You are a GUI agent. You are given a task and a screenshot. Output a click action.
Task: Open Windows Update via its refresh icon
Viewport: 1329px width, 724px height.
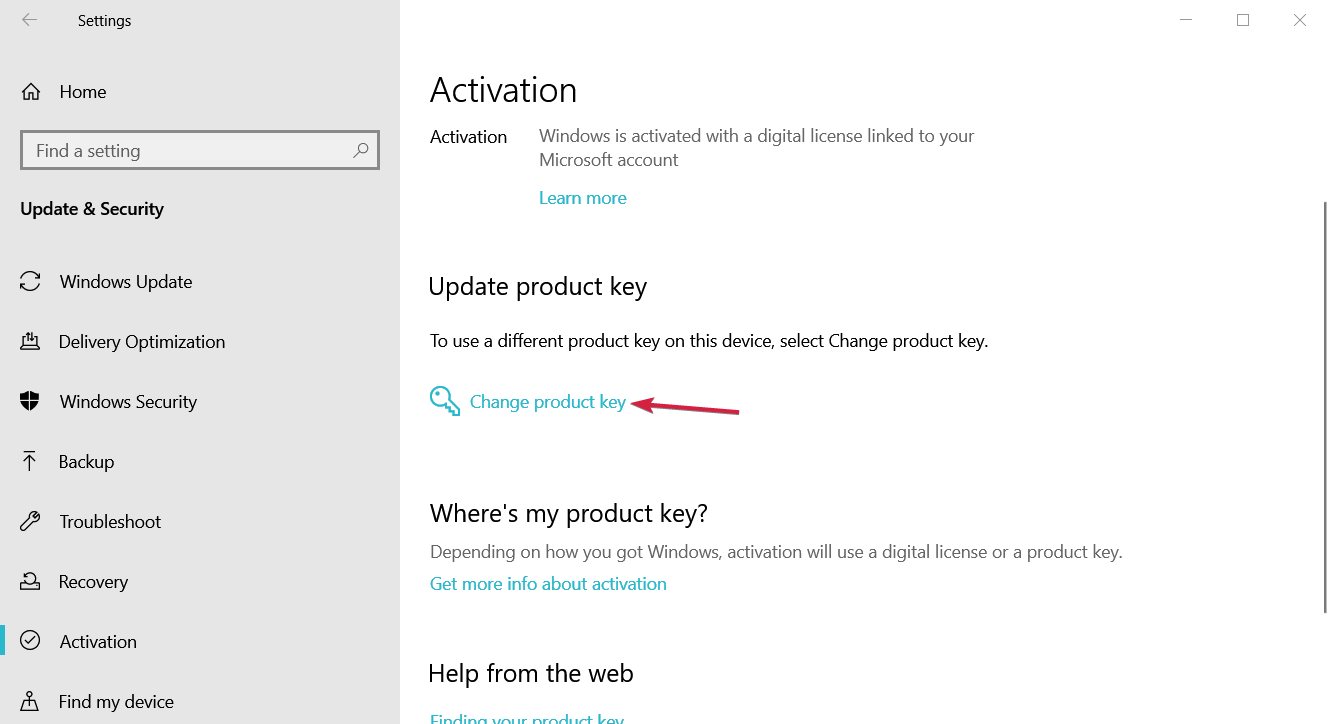pos(30,281)
